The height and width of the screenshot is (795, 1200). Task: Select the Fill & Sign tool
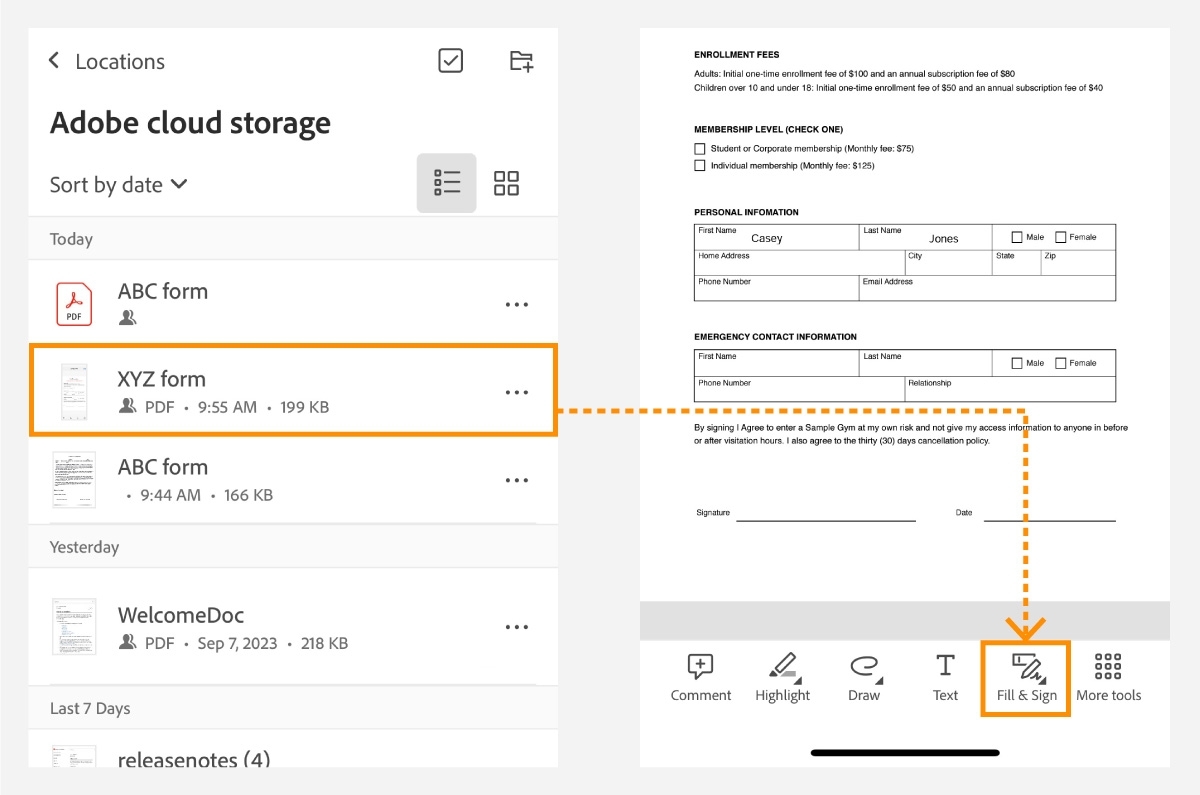(1025, 676)
